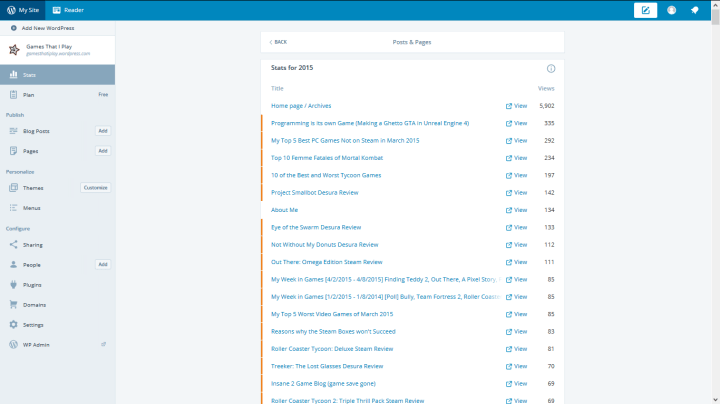Click the Blog Posts sidebar icon
This screenshot has height=404, width=720.
(x=13, y=131)
